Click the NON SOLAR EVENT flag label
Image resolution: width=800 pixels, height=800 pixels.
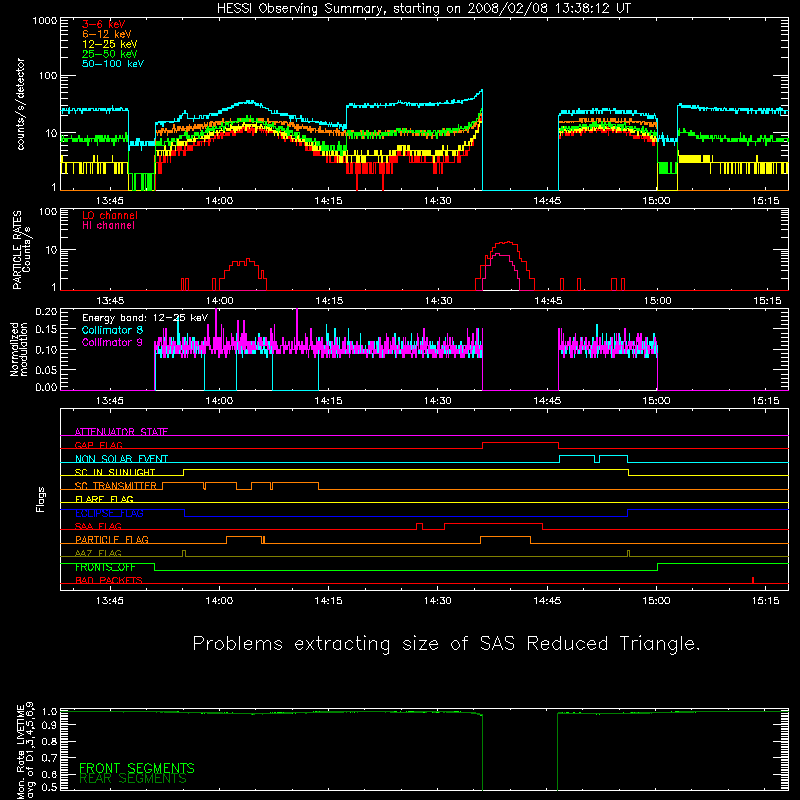pyautogui.click(x=121, y=459)
